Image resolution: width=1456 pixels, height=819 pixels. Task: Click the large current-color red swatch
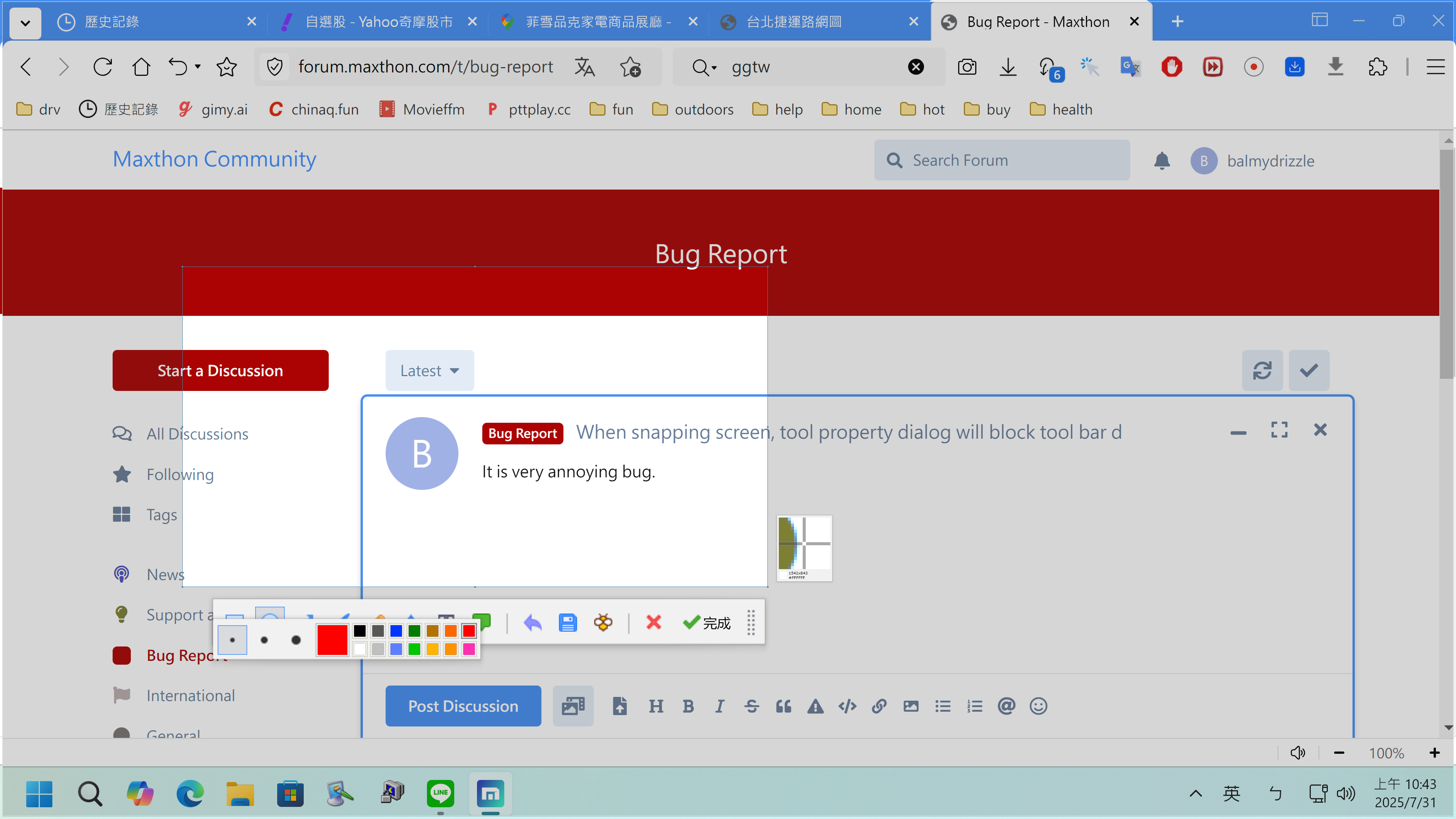click(x=333, y=640)
